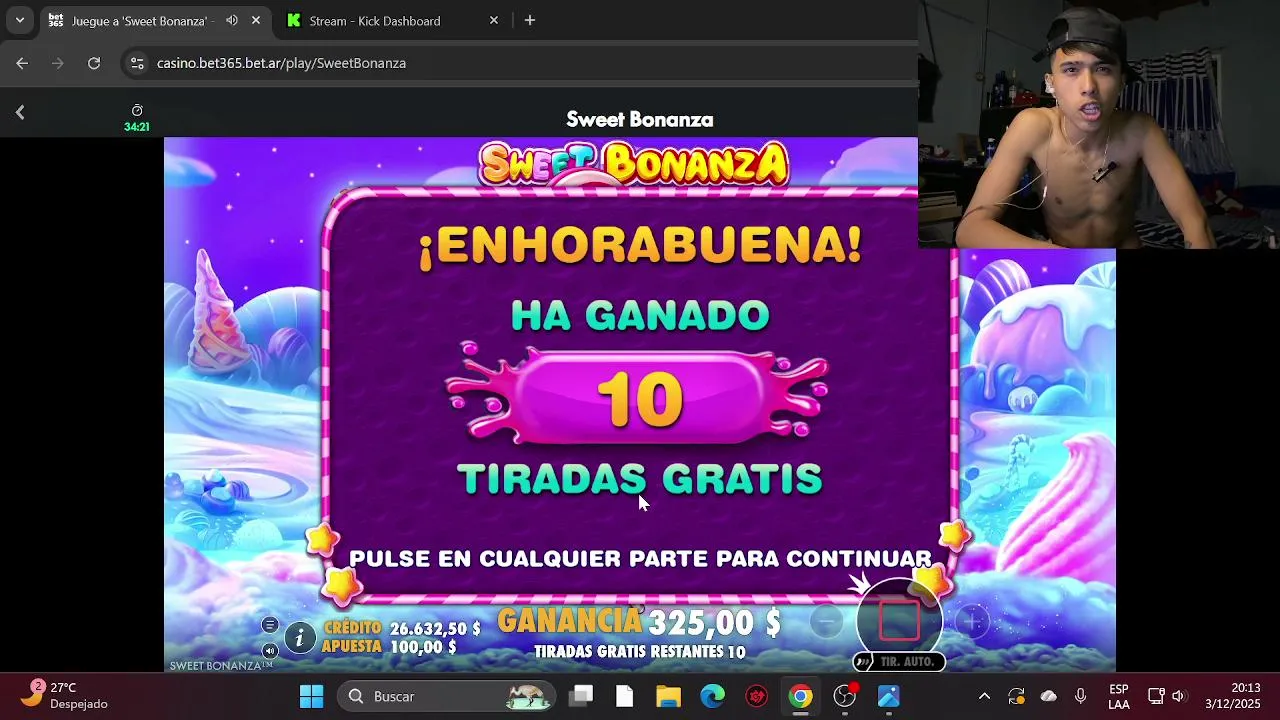Click the TIRADAS GRATIS text
The height and width of the screenshot is (720, 1280).
point(640,479)
